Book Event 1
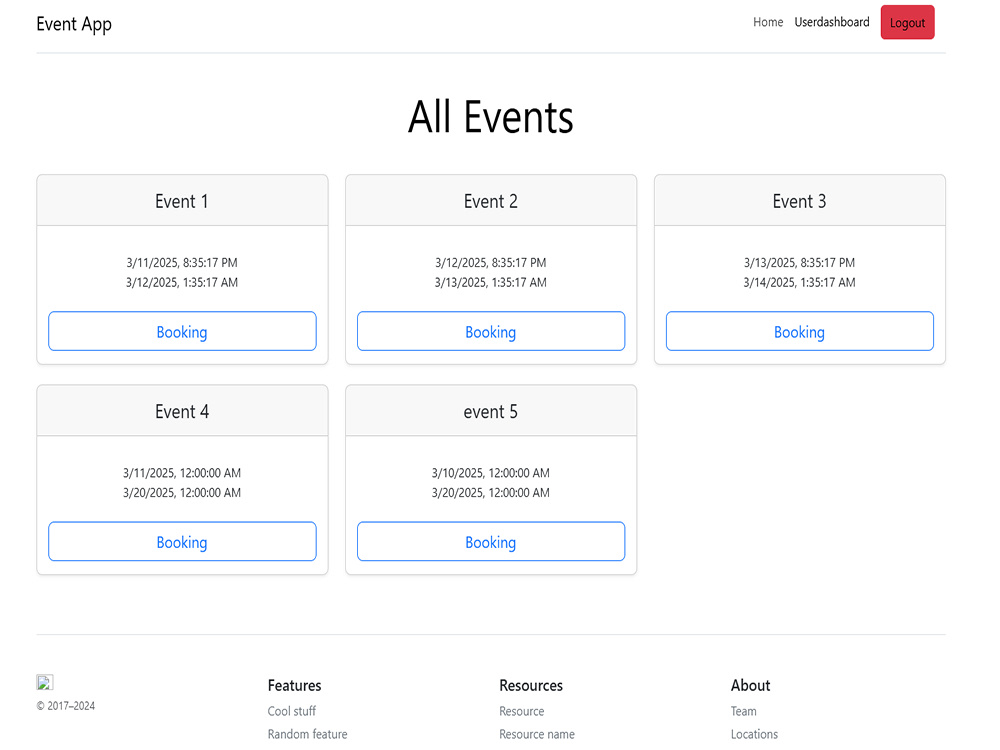 click(182, 331)
